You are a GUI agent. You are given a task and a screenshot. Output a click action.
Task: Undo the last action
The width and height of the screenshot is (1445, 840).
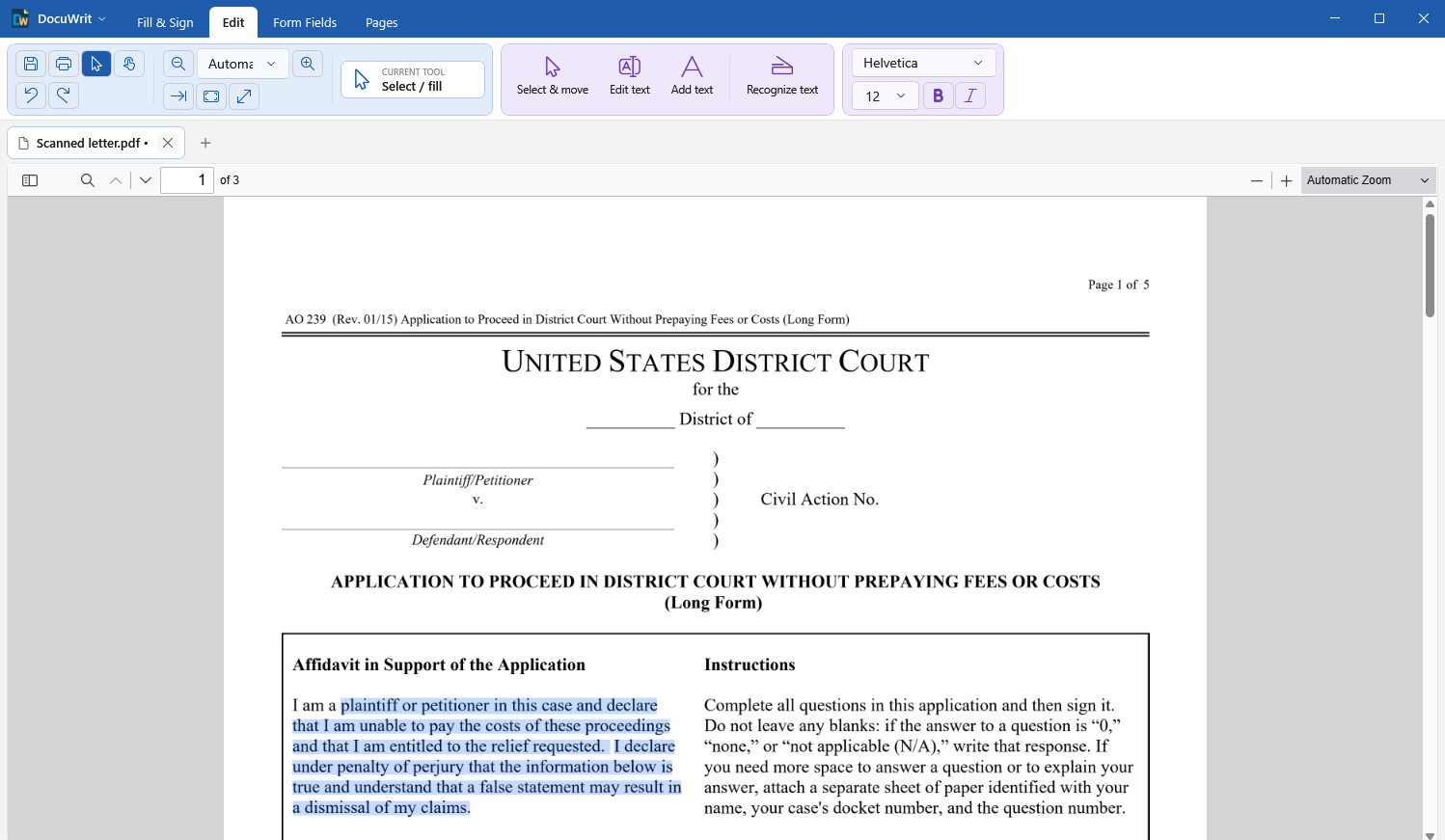tap(31, 95)
